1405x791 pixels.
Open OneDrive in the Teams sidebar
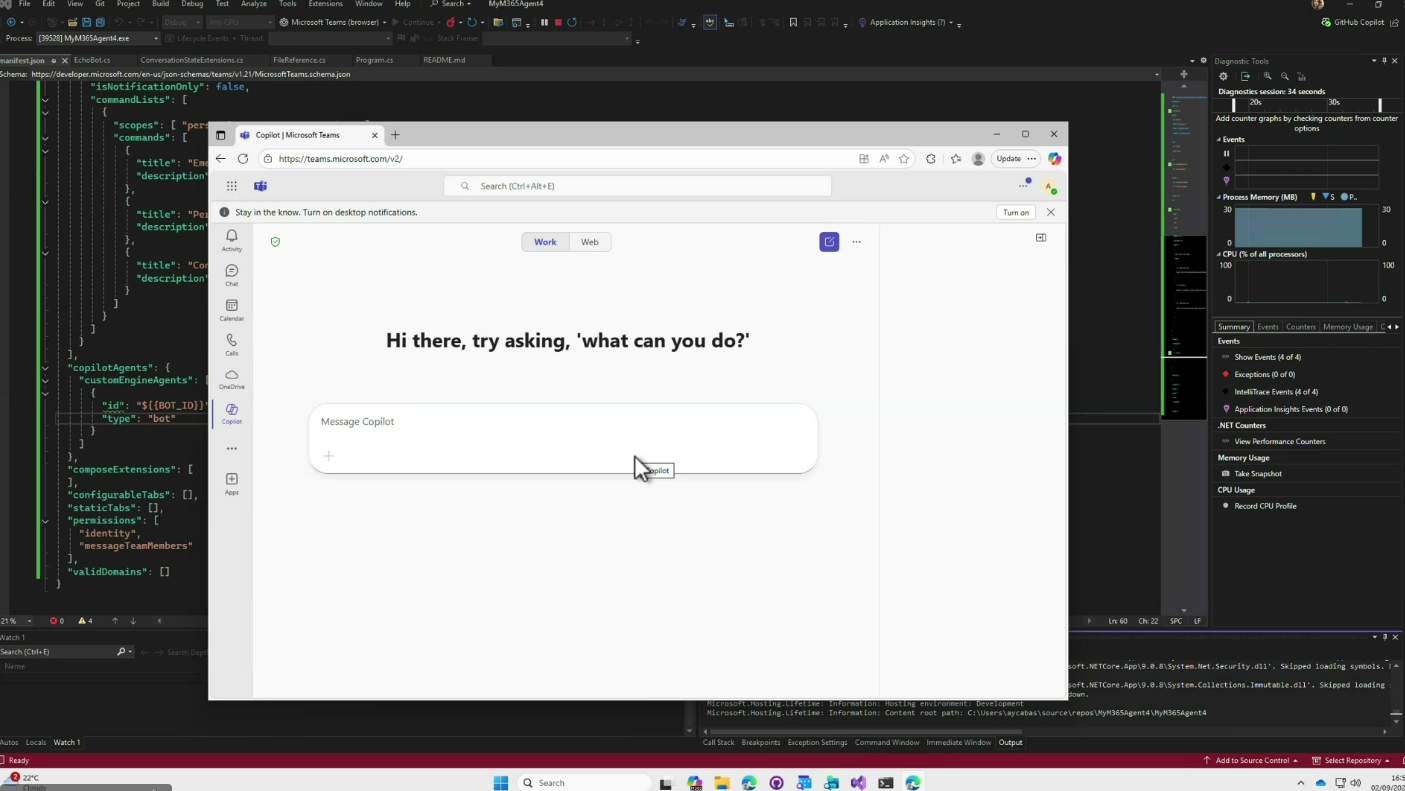[231, 379]
